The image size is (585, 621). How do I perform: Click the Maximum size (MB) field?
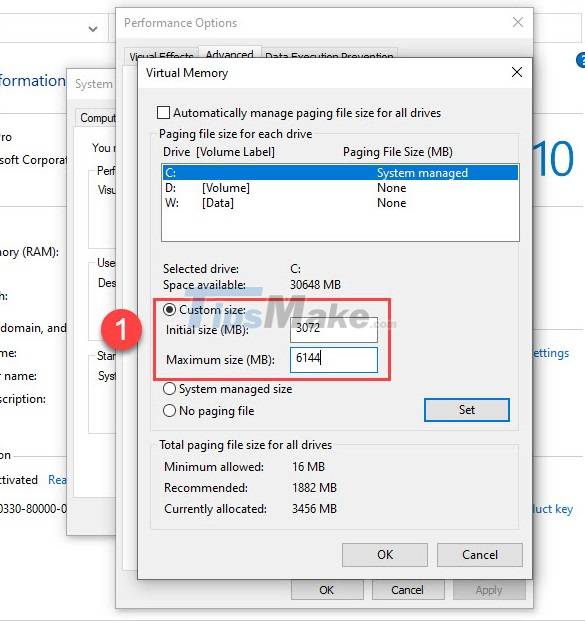[333, 360]
